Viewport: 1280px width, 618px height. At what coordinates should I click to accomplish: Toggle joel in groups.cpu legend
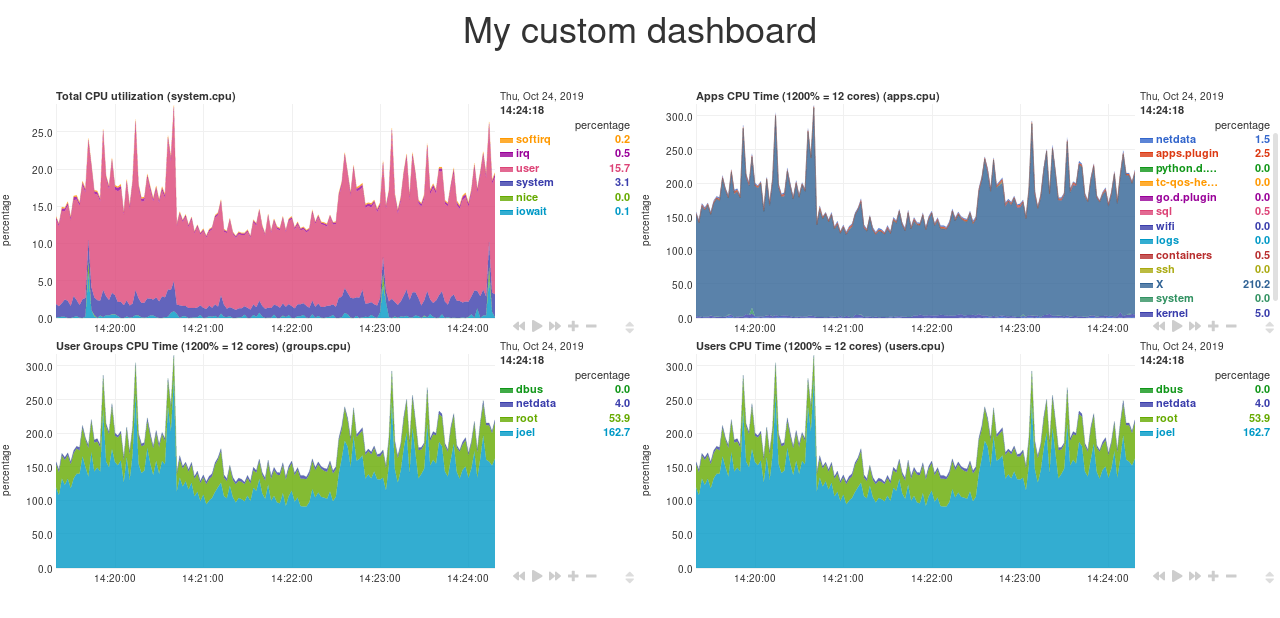point(525,433)
